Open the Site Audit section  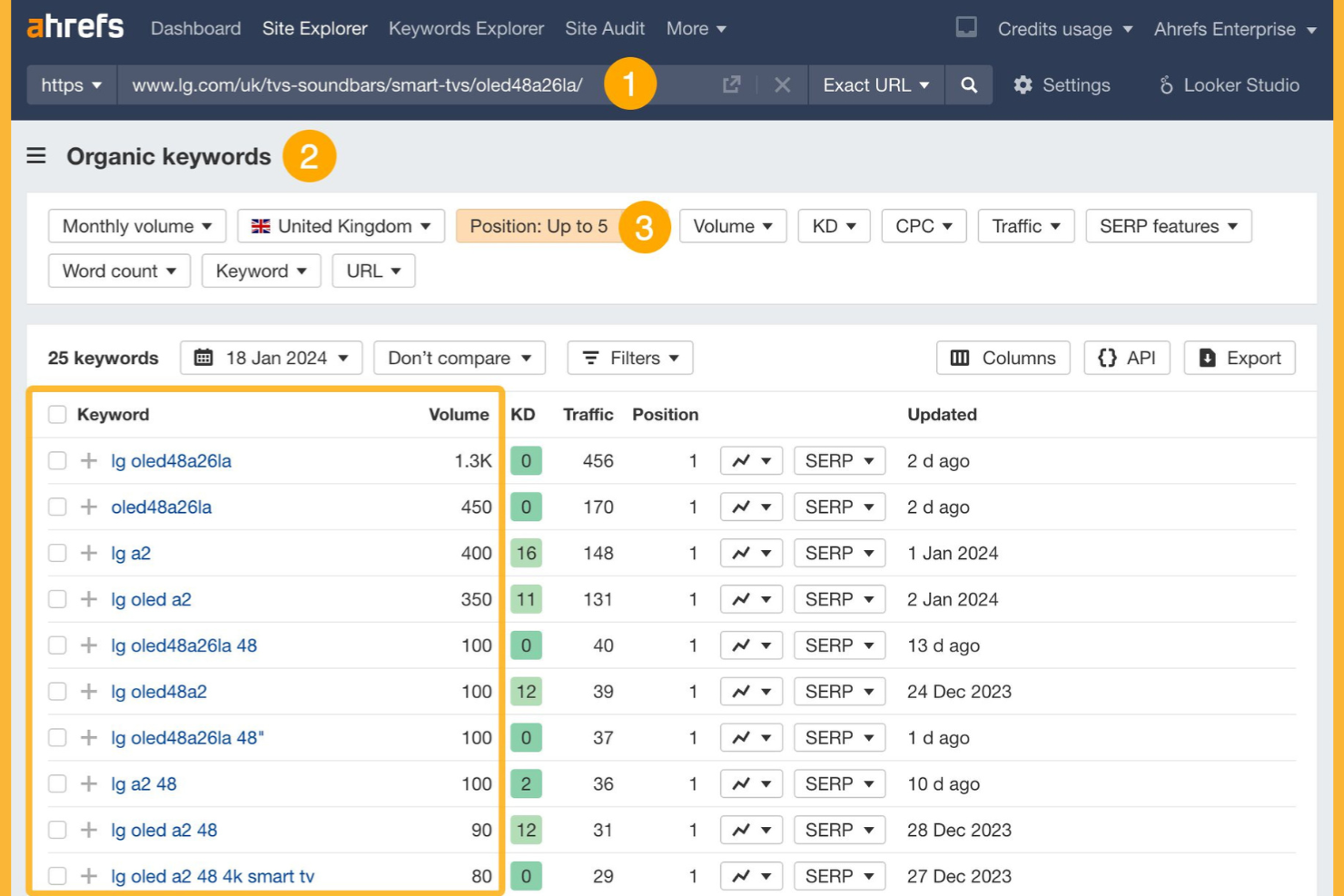point(604,28)
